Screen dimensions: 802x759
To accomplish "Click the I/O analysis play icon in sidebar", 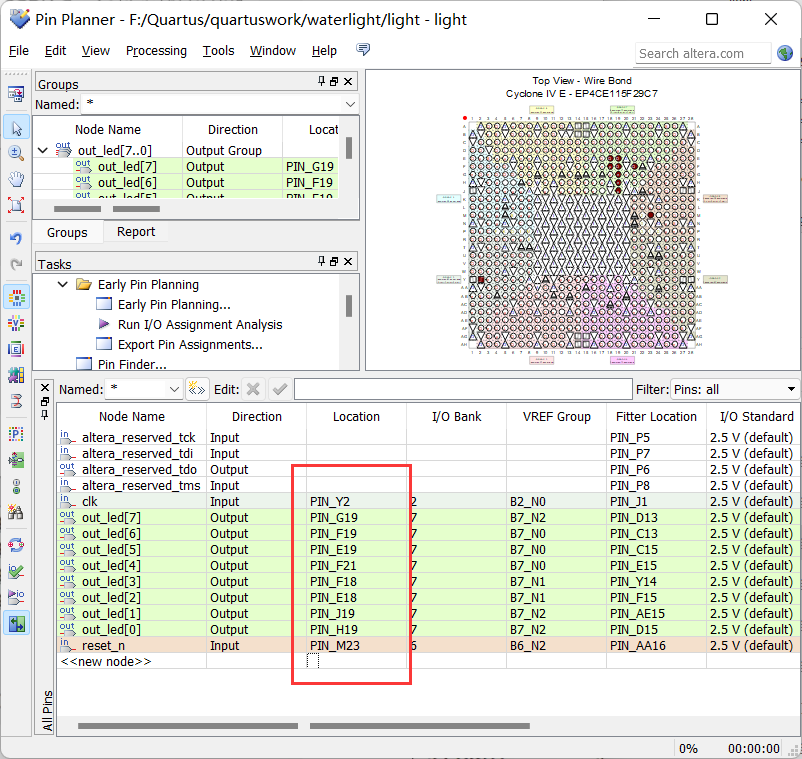I will click(16, 597).
